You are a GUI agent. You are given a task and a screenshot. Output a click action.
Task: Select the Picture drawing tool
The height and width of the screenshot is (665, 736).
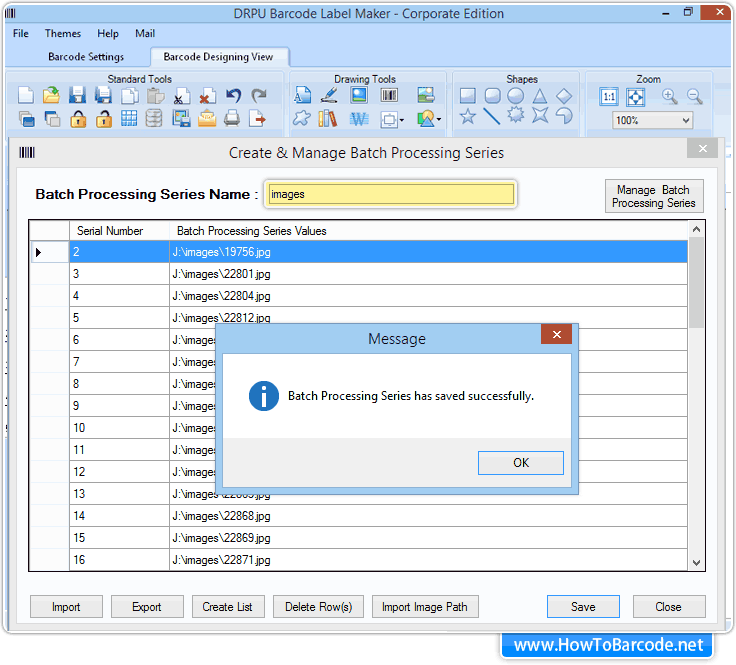pyautogui.click(x=359, y=95)
